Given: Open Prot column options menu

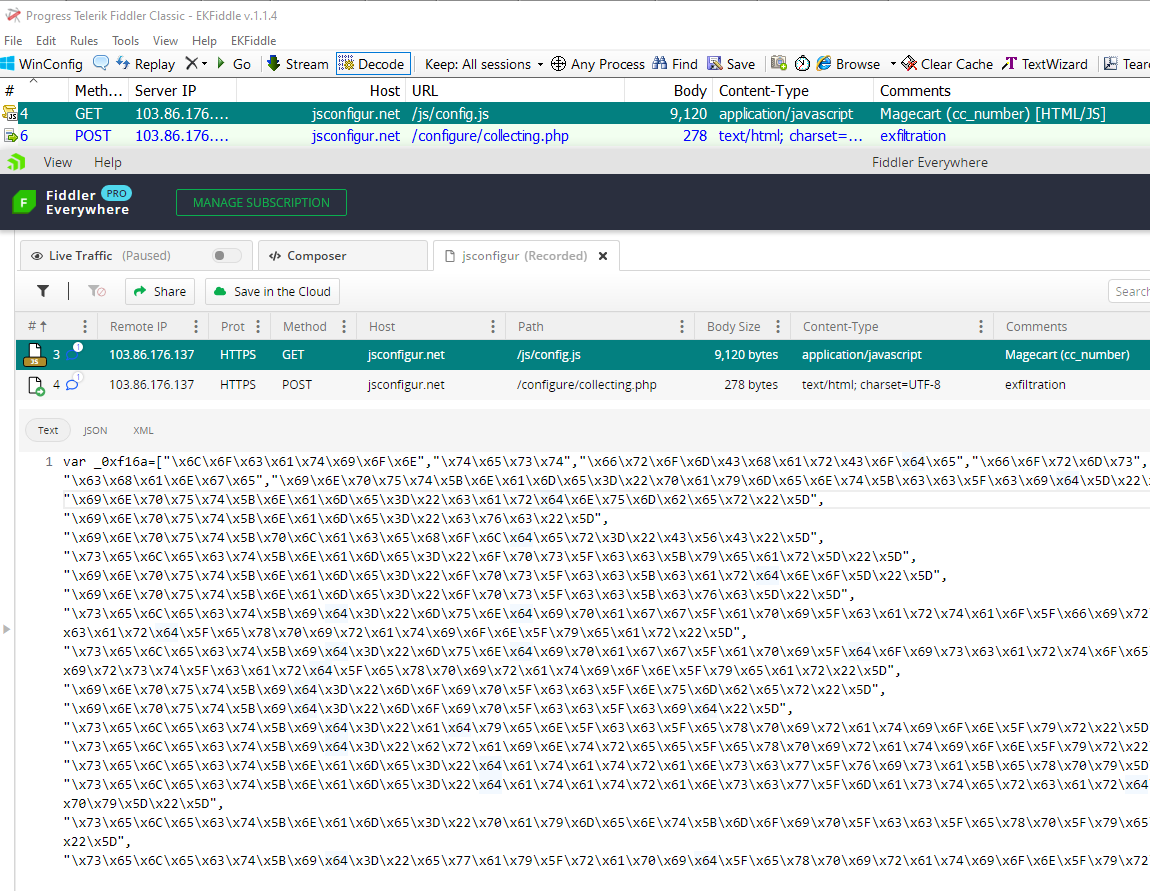Looking at the screenshot, I should (257, 326).
